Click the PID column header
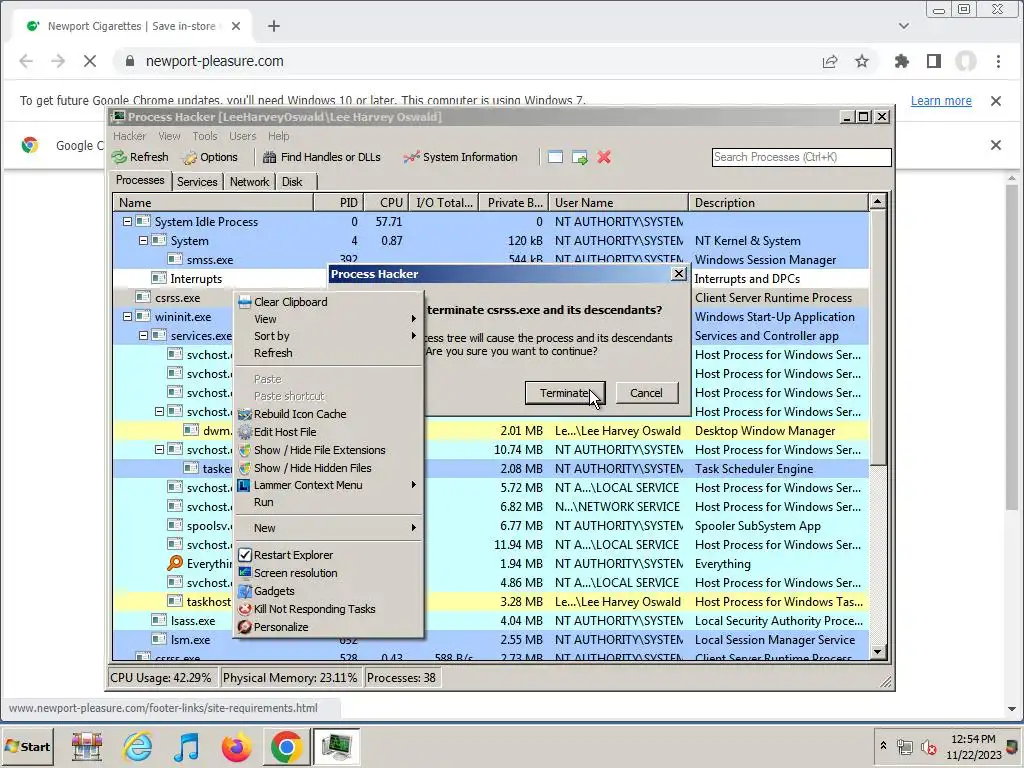Screen dimensions: 1024x768 [x=338, y=202]
